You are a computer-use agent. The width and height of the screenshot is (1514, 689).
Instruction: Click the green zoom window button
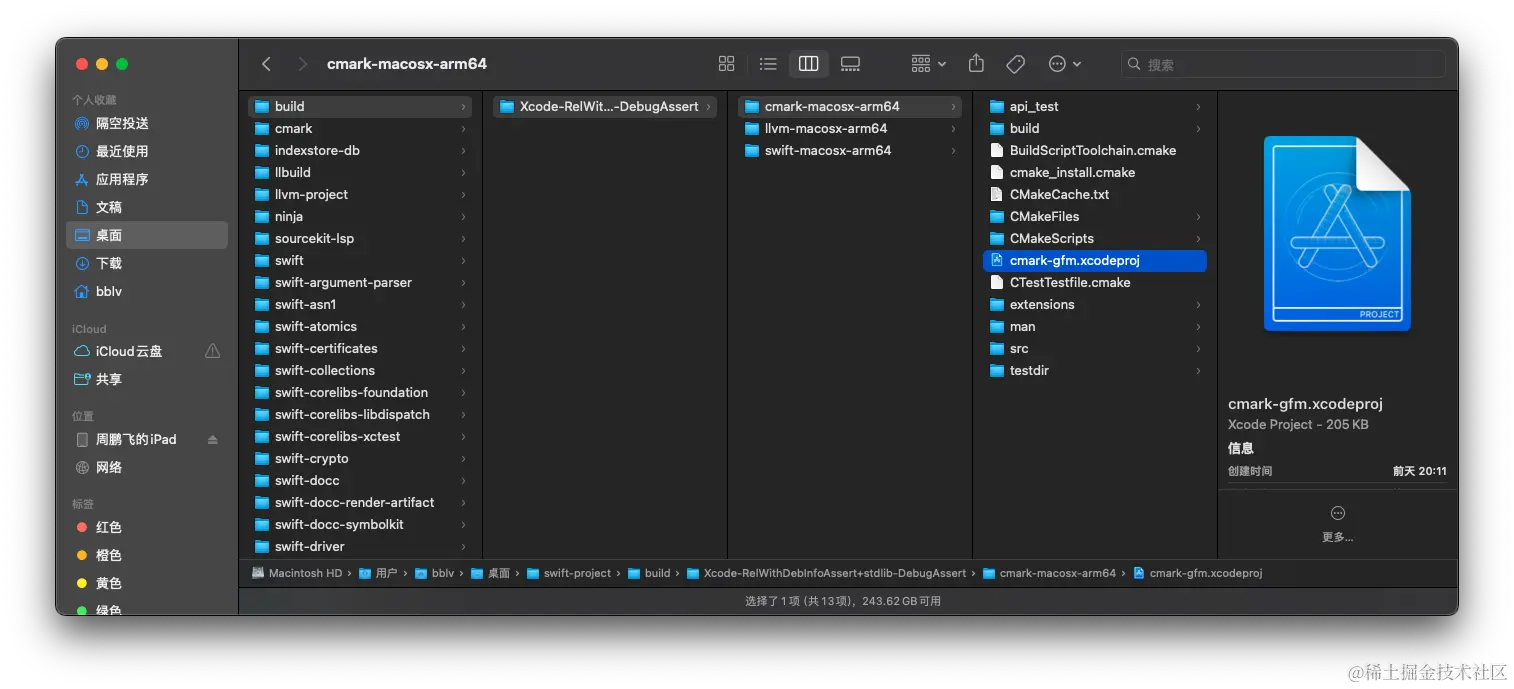pos(122,64)
